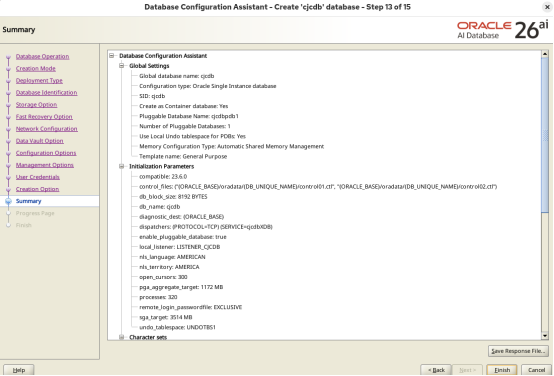Go to Configuration Options step

tap(46, 153)
